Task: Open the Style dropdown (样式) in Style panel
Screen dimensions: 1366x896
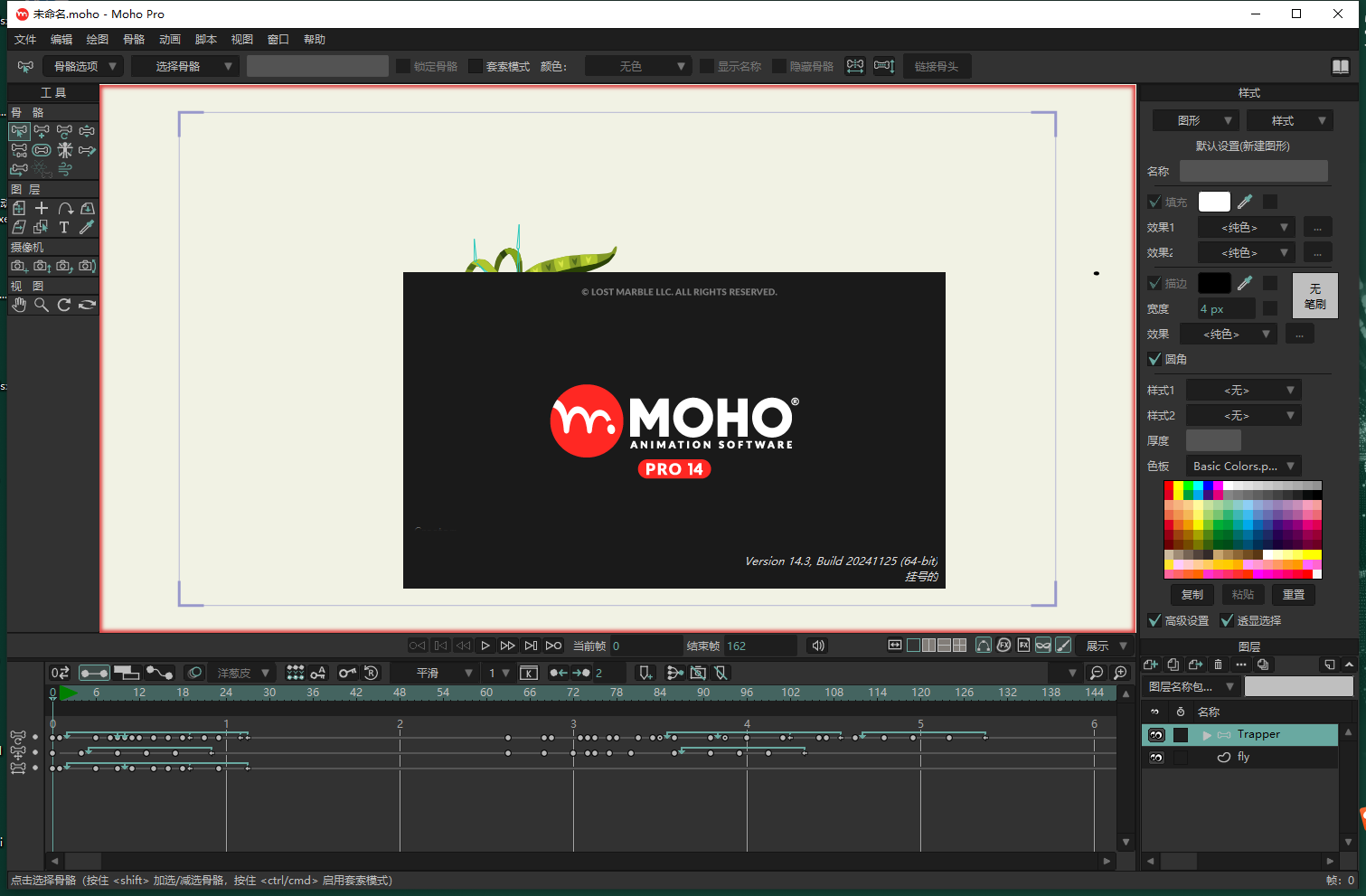Action: click(x=1289, y=120)
